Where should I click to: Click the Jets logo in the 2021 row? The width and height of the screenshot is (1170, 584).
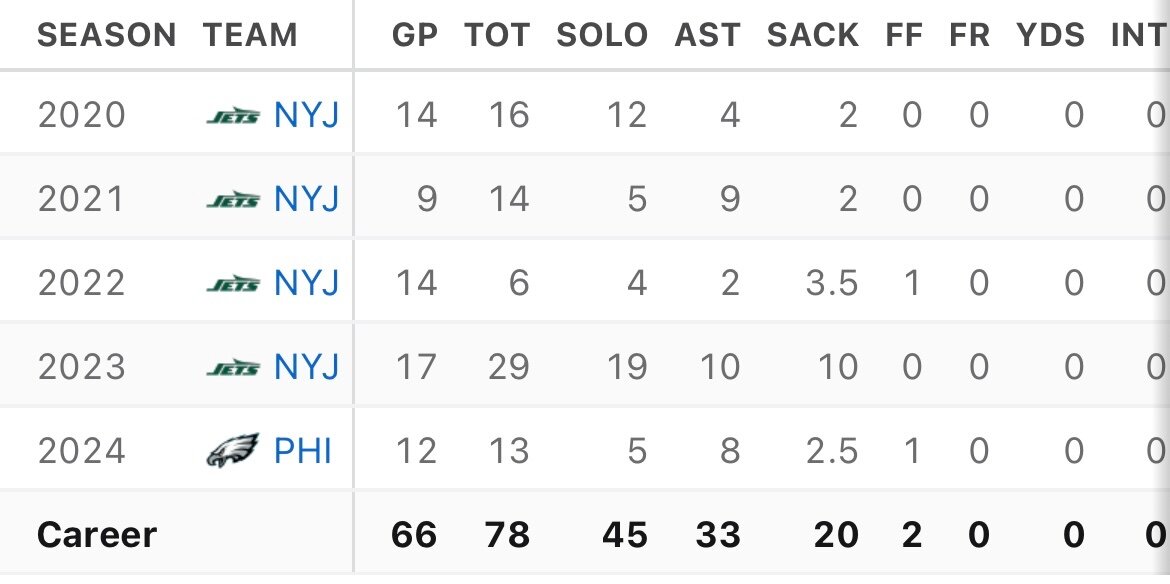(233, 200)
